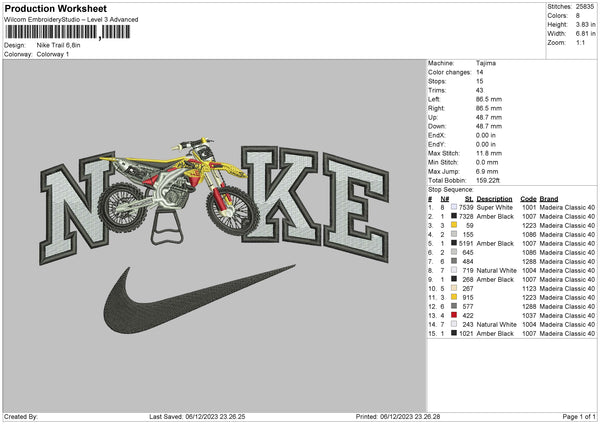This screenshot has height=424, width=600.
Task: Click the dirt bike in the design preview
Action: click(178, 188)
